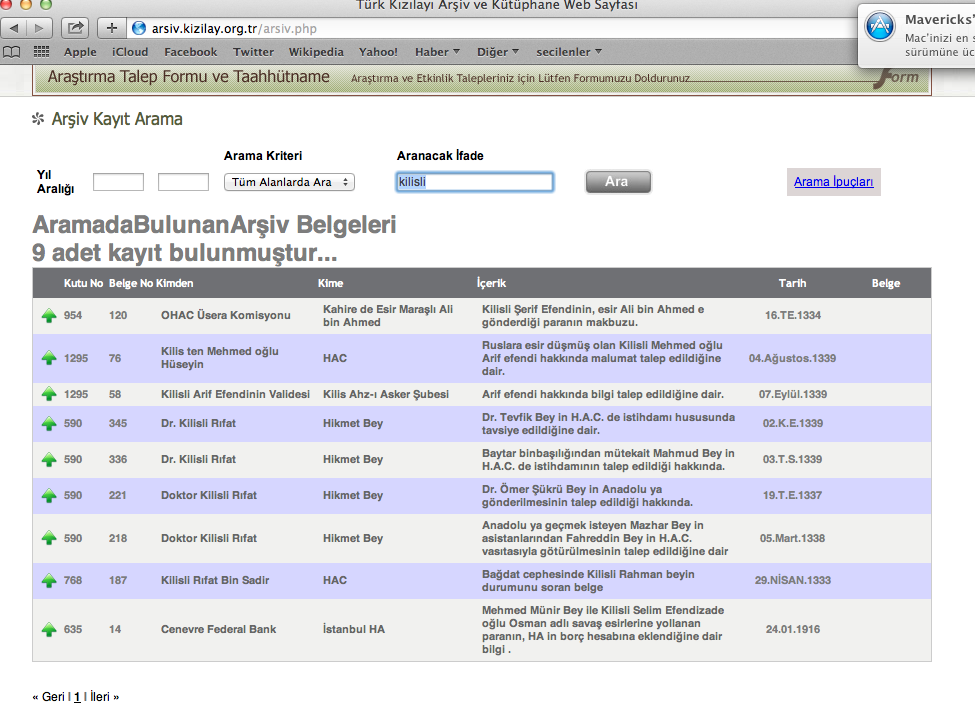Click green arrow for record 590 / 336
The height and width of the screenshot is (703, 975).
pos(49,459)
